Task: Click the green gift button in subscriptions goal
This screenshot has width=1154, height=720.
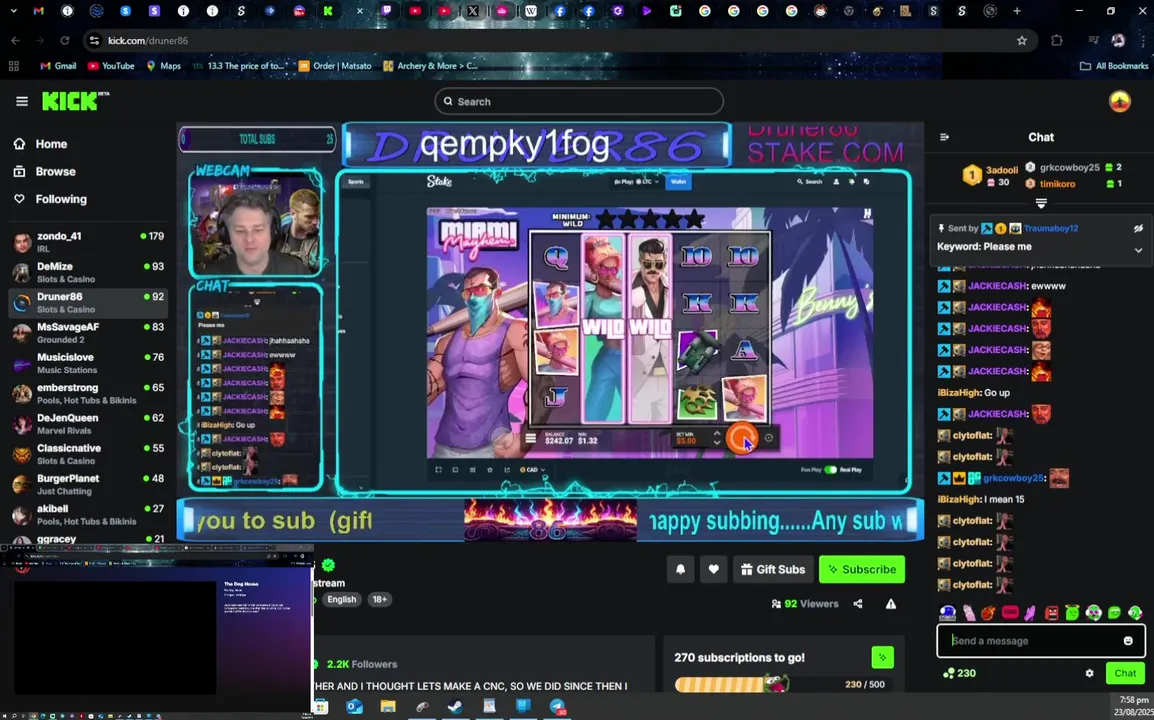Action: point(882,657)
